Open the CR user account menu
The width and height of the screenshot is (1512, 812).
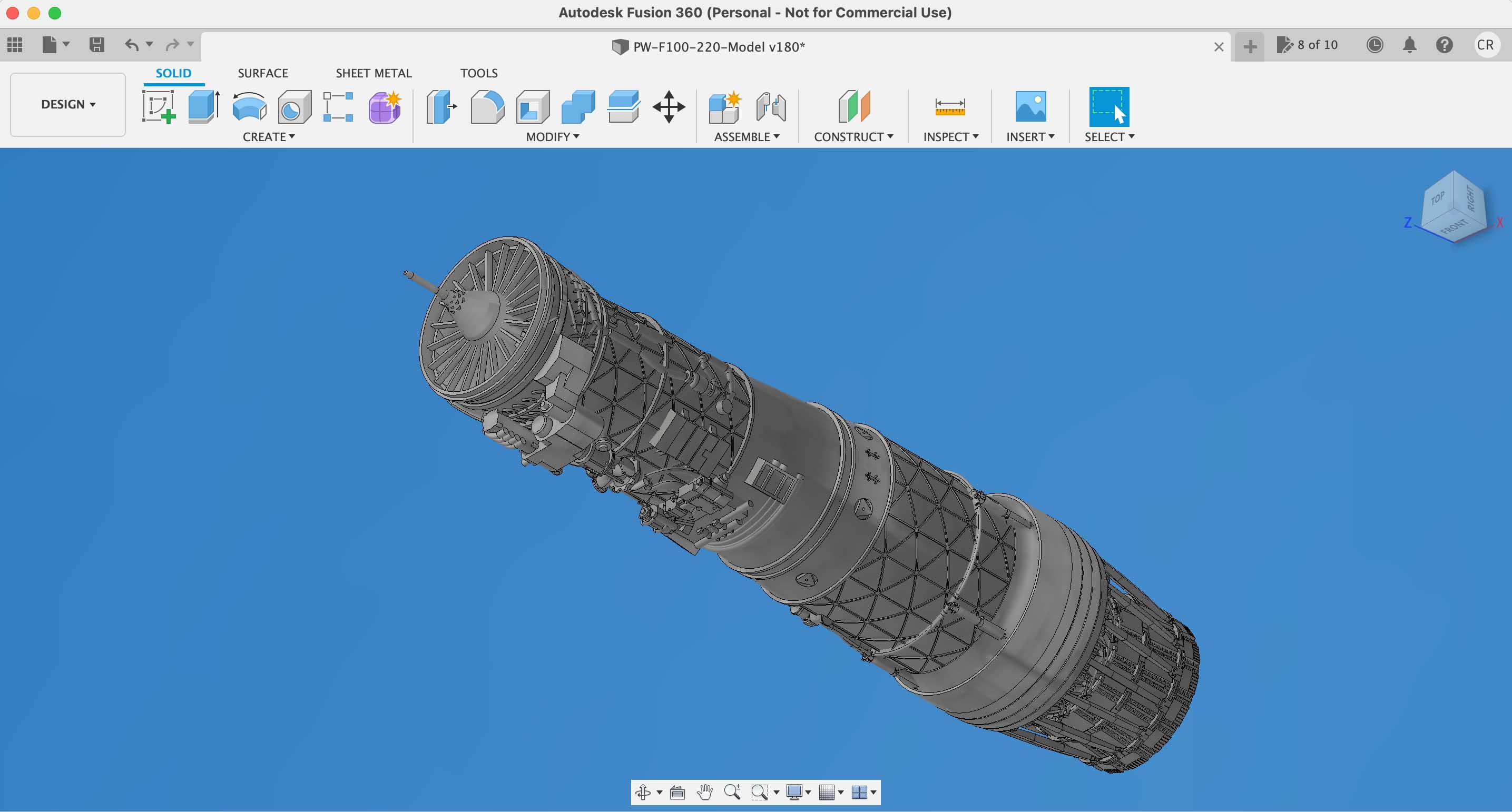point(1486,45)
